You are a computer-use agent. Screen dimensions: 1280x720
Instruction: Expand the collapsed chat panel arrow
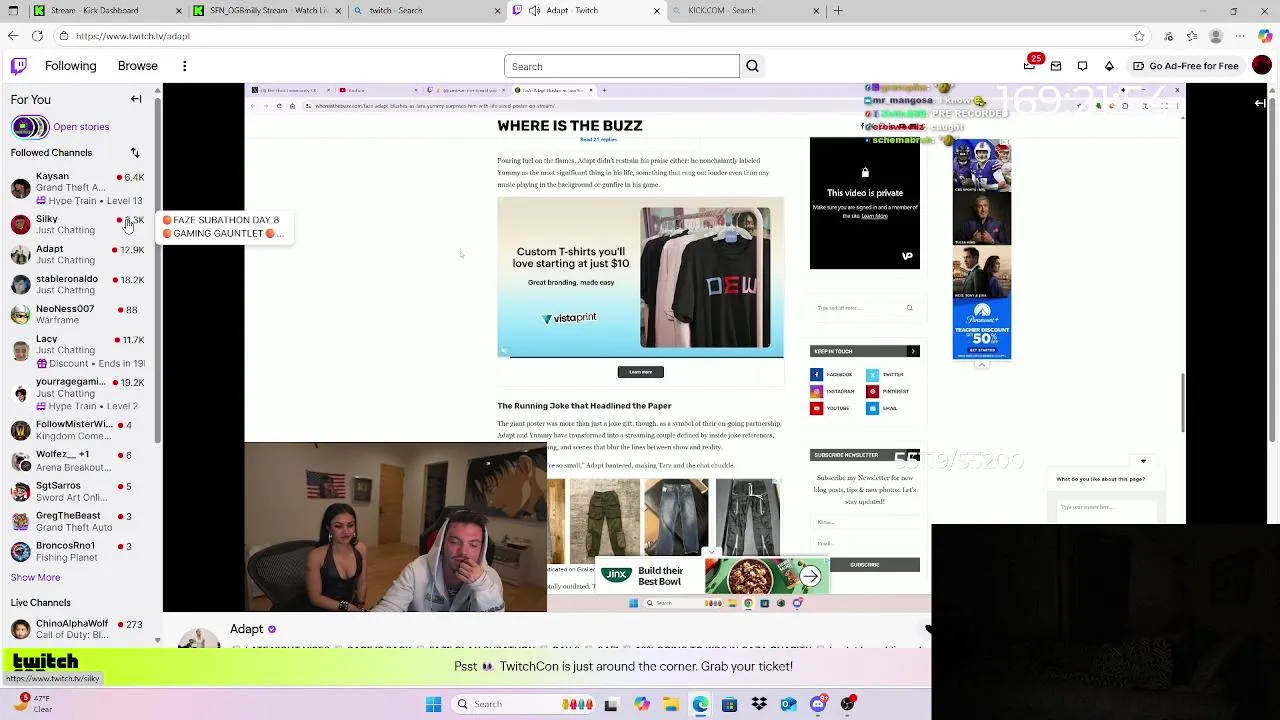click(1260, 103)
